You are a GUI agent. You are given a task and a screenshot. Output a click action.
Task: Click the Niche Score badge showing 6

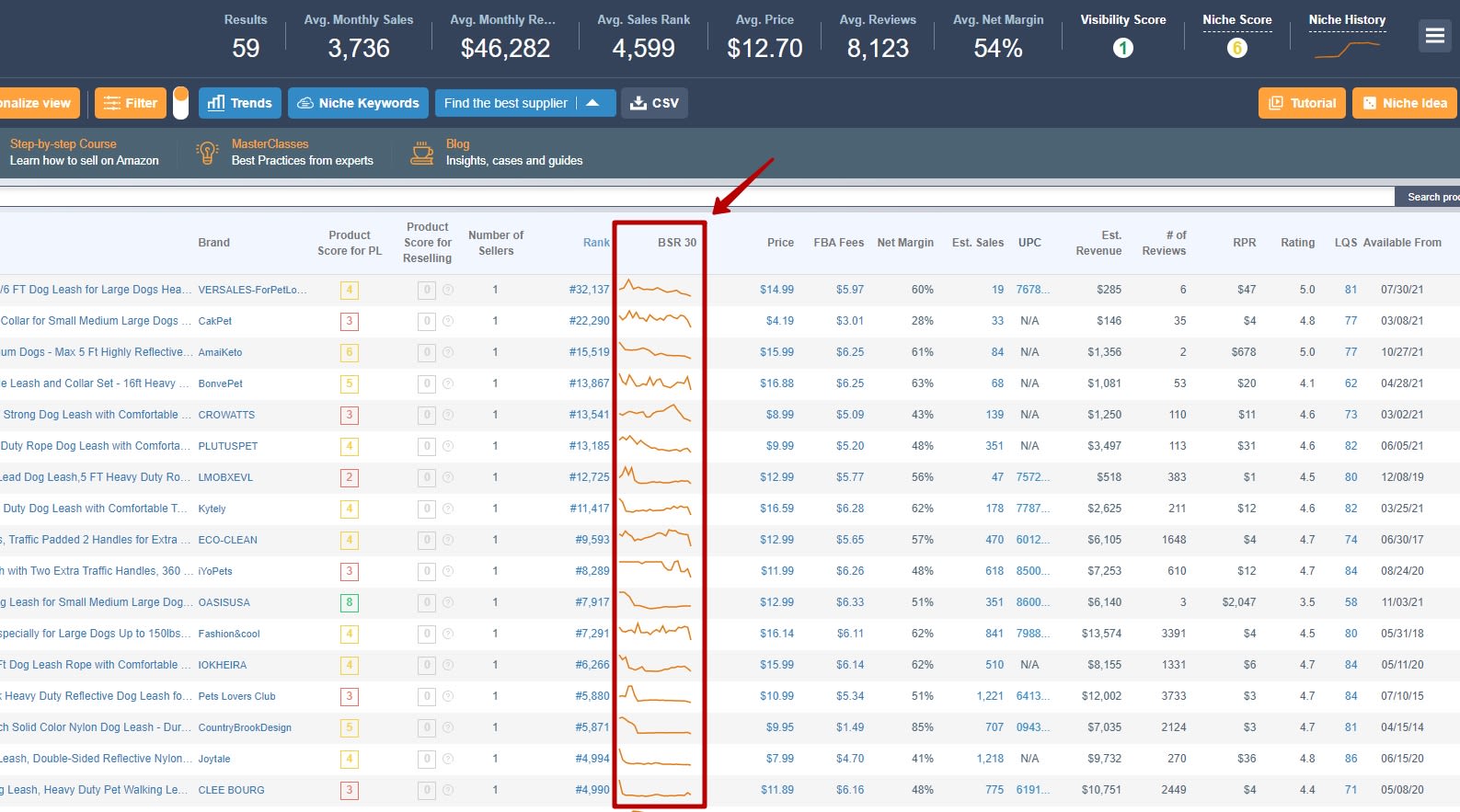1237,48
